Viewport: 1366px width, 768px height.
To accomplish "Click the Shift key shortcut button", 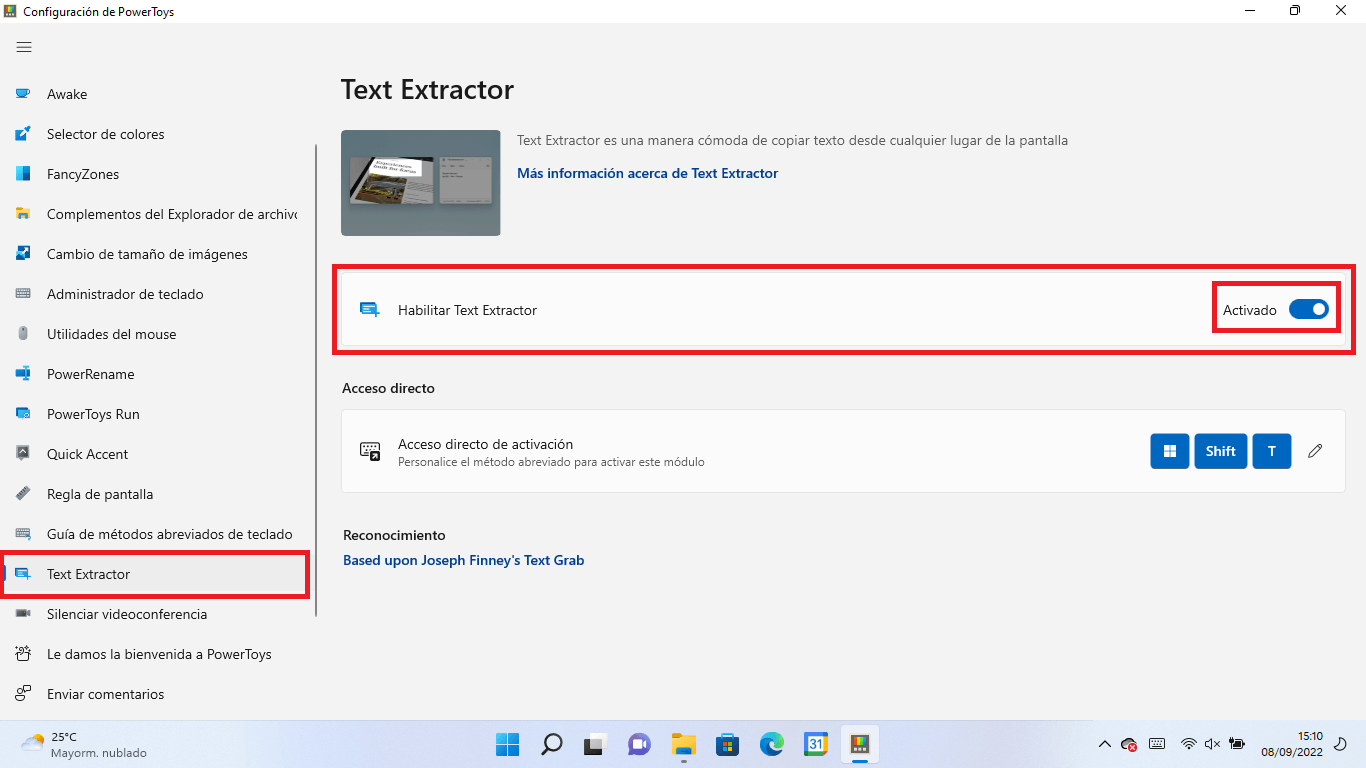I will coord(1220,451).
